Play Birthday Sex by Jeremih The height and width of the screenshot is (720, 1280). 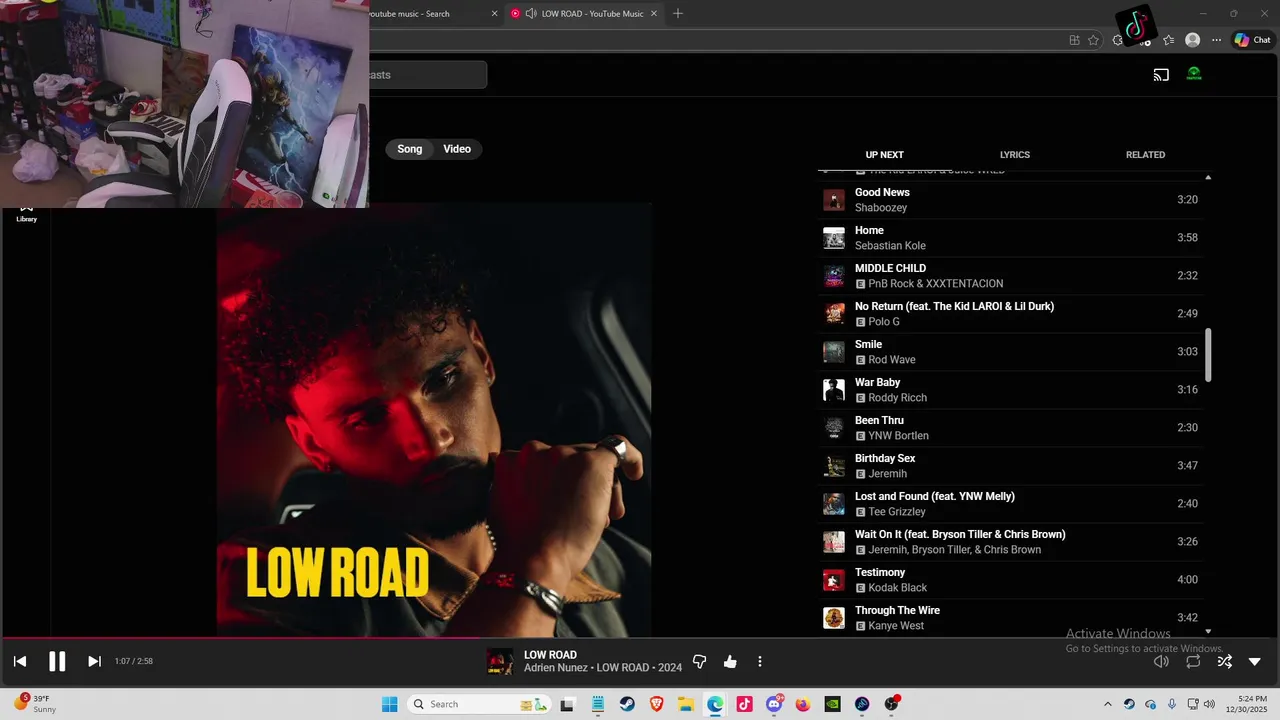click(1011, 466)
